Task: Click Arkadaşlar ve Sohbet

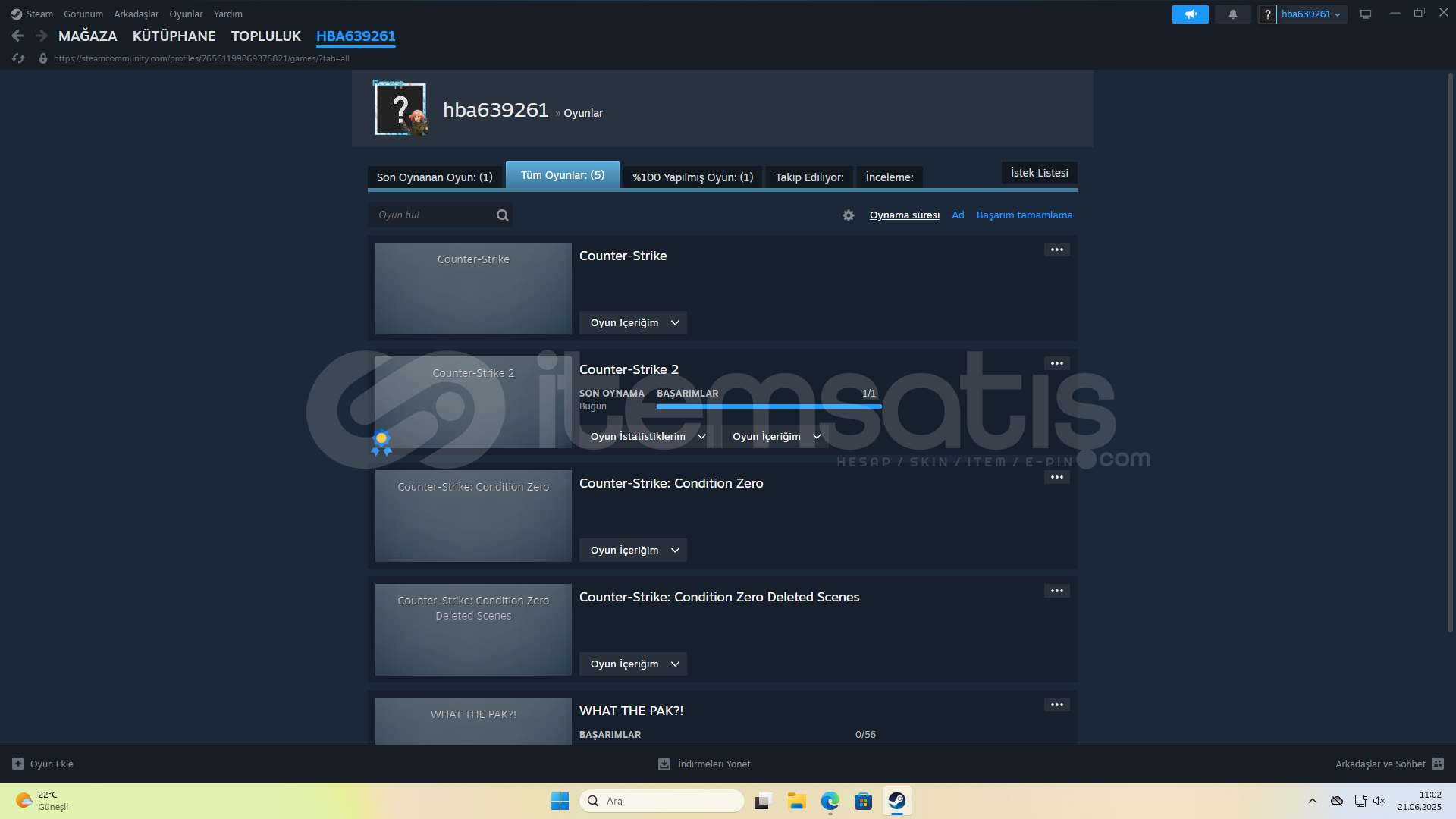Action: 1380,764
